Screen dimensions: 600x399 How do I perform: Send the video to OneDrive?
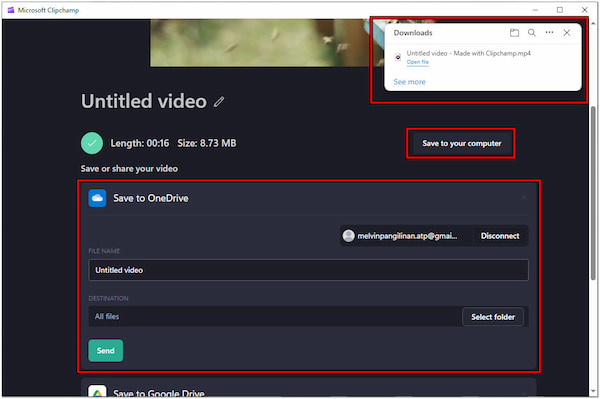pos(106,350)
